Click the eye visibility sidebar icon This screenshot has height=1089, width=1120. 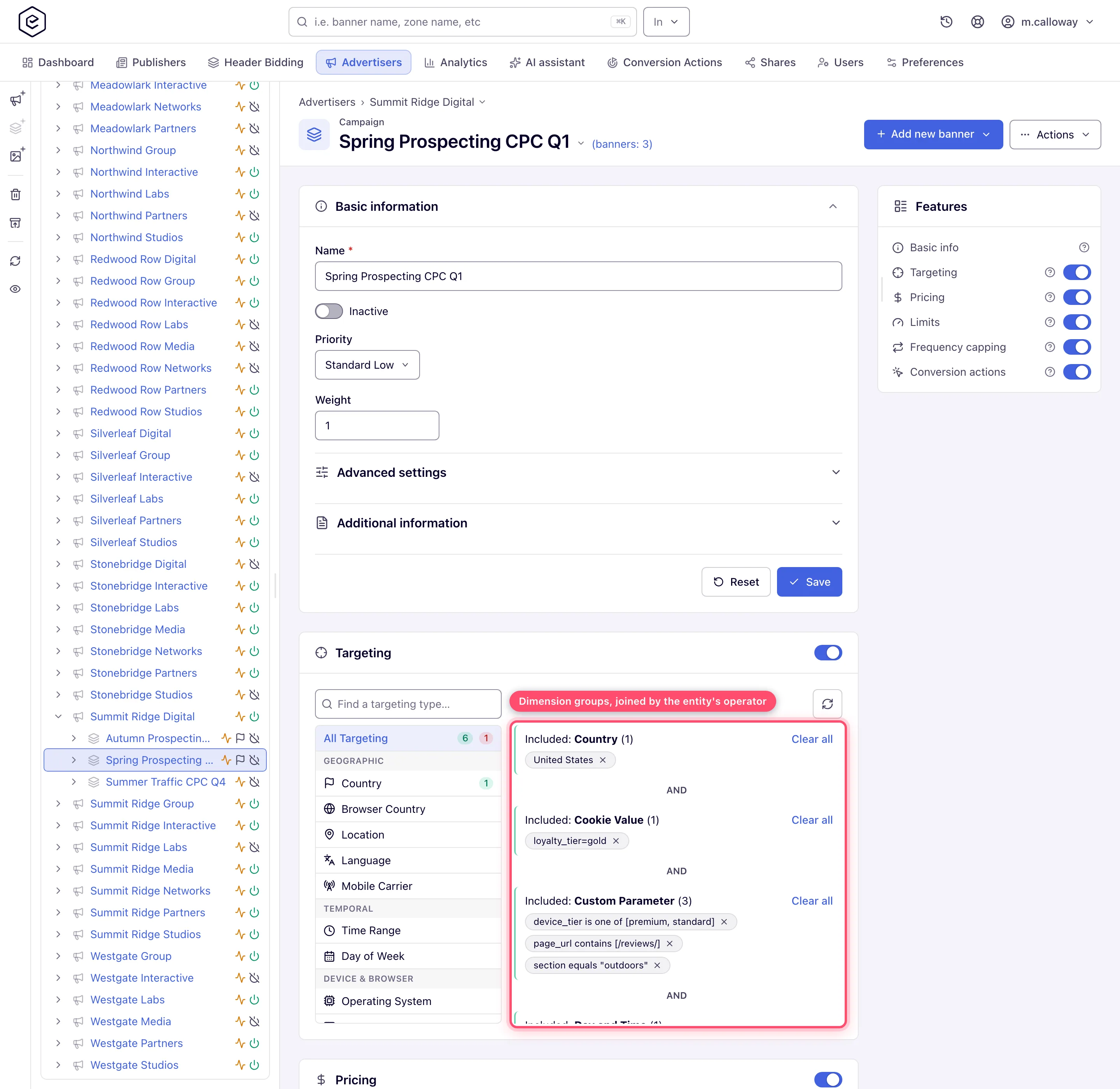[x=16, y=289]
